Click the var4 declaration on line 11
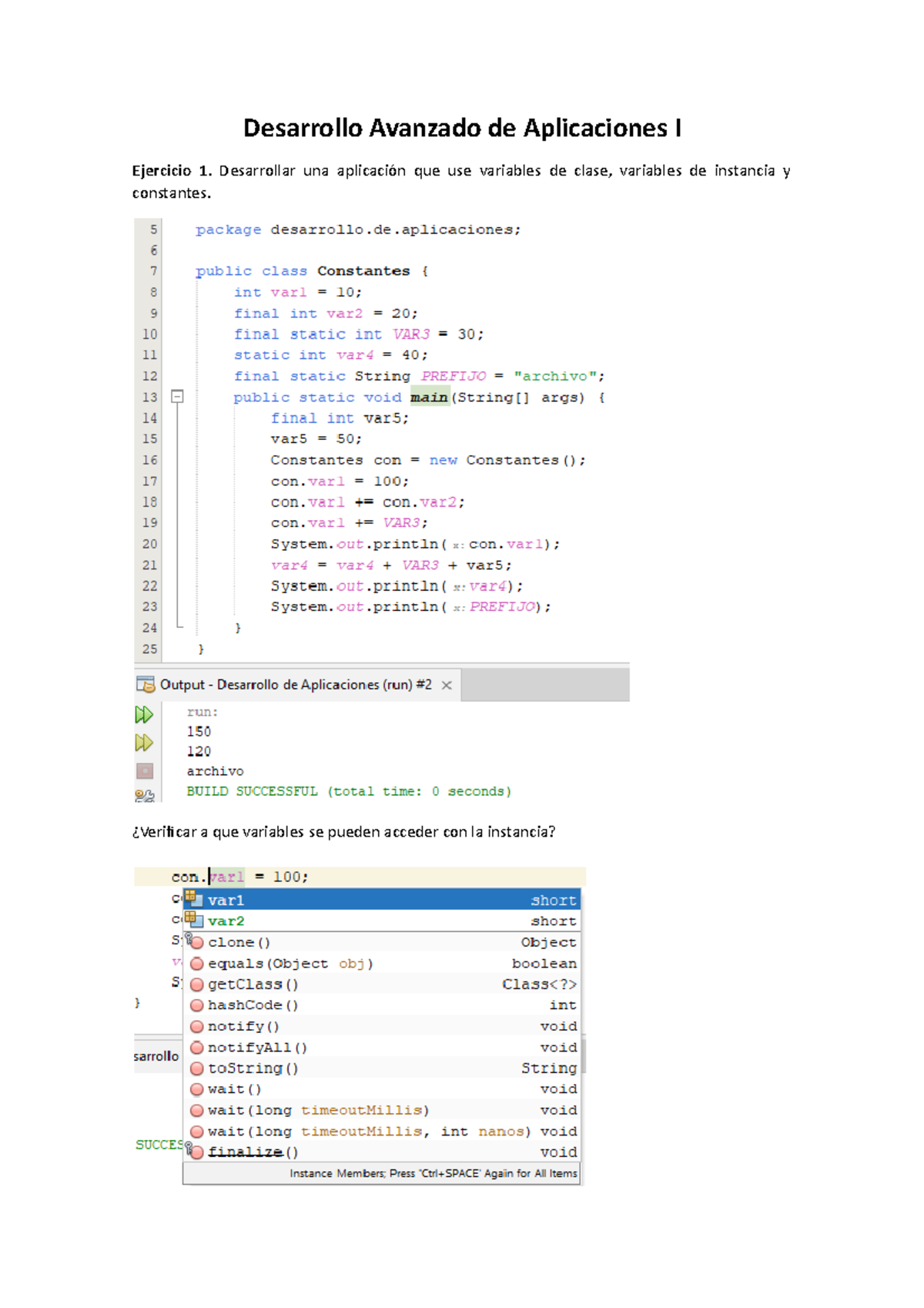Viewport: 924px width, 1308px height. coord(354,354)
